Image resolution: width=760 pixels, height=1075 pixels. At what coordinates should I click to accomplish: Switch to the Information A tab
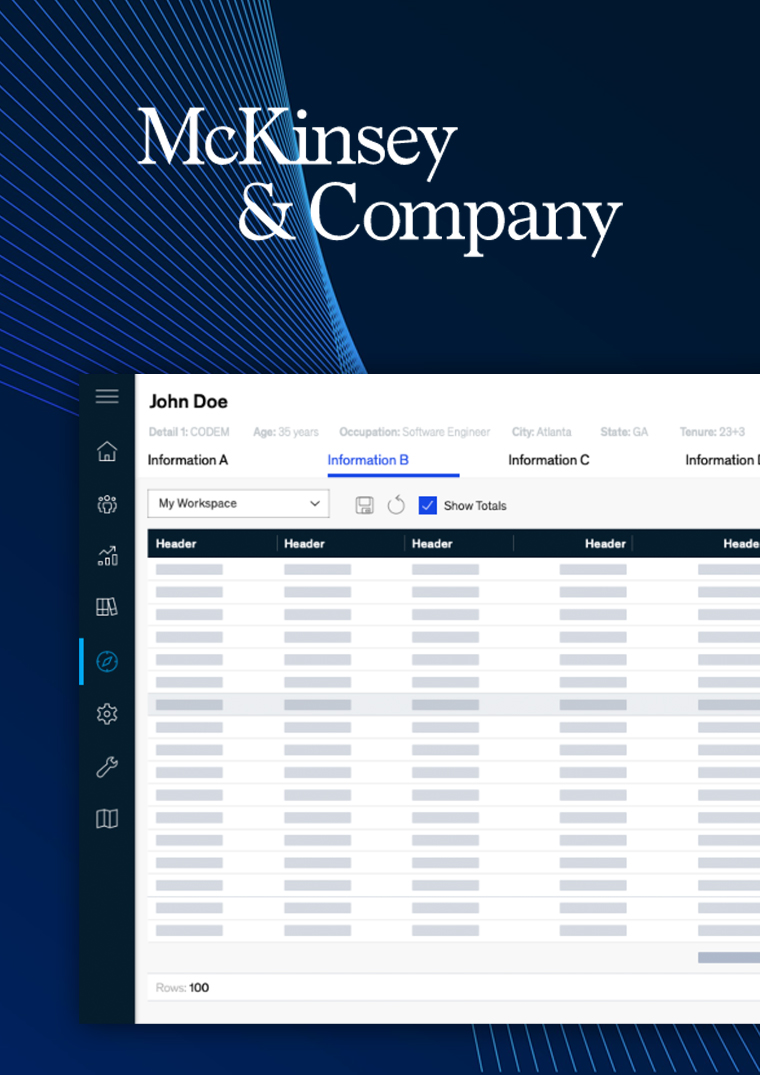[x=188, y=460]
